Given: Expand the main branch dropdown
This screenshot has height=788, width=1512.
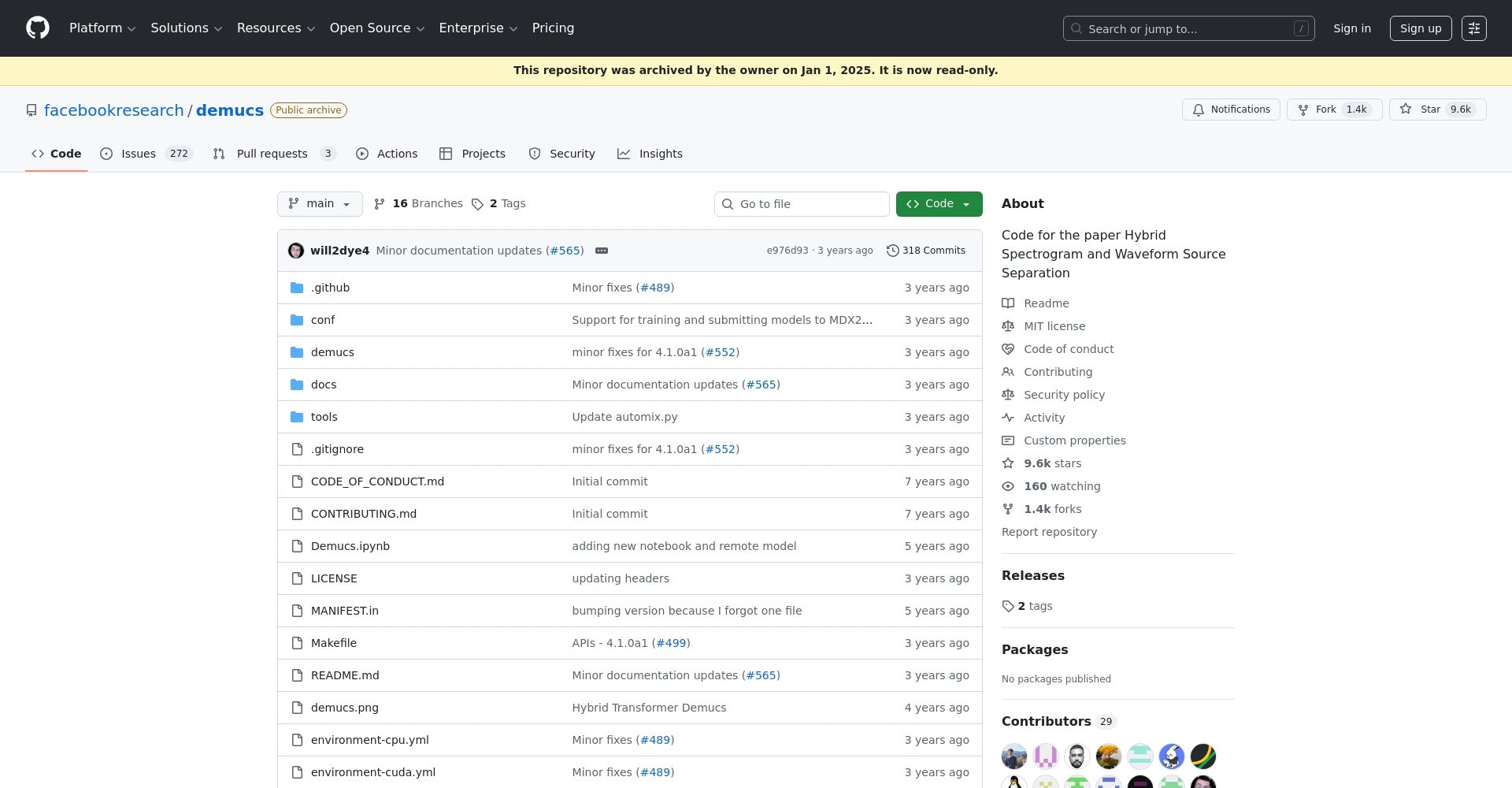Looking at the screenshot, I should (x=320, y=204).
